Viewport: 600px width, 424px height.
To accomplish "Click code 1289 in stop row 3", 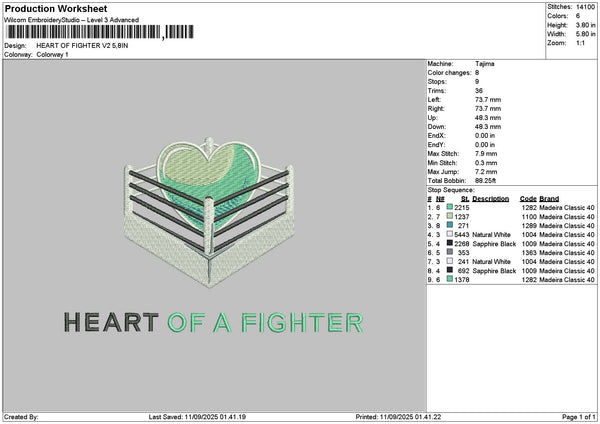I will [529, 226].
